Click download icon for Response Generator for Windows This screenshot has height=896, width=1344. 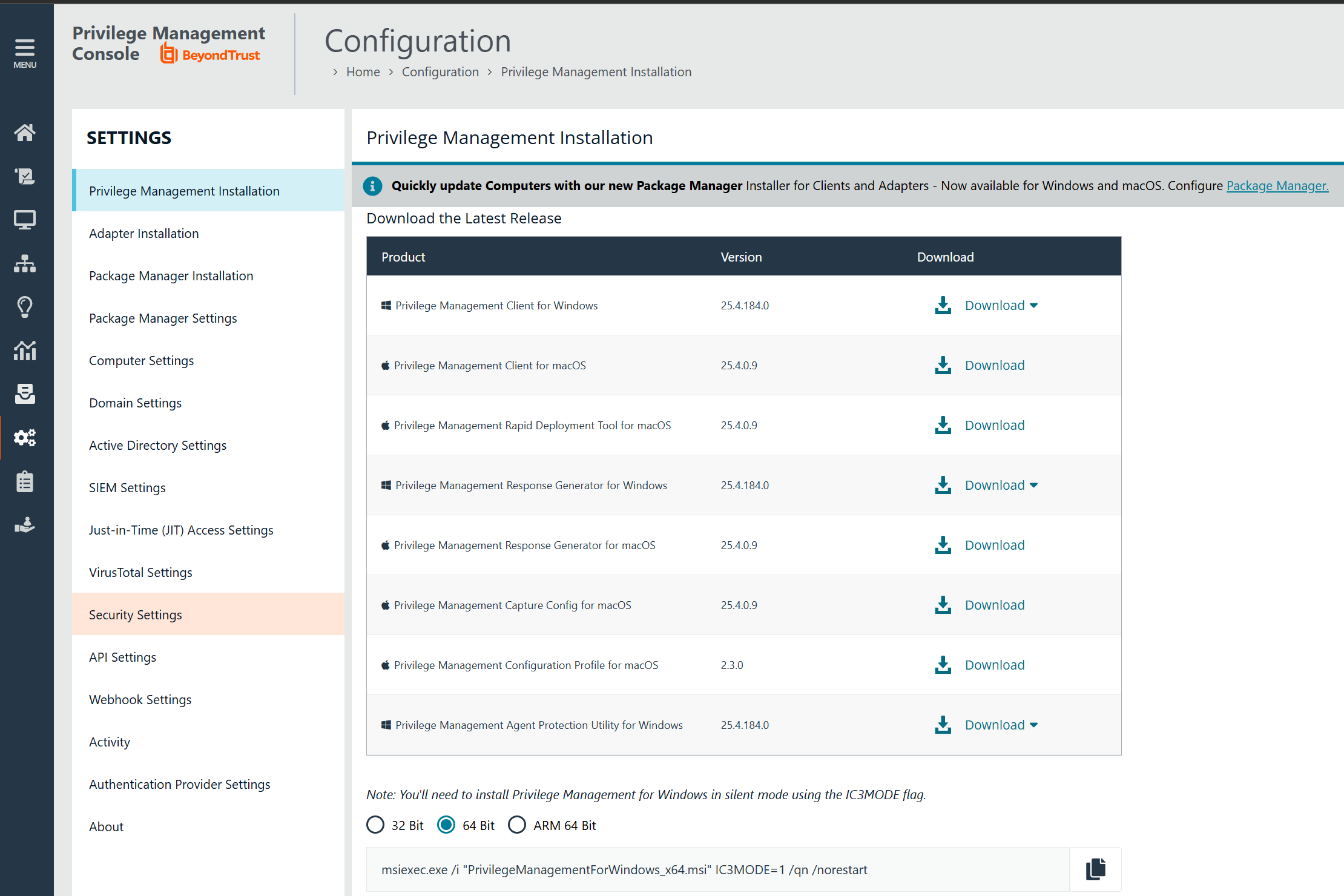click(x=943, y=485)
